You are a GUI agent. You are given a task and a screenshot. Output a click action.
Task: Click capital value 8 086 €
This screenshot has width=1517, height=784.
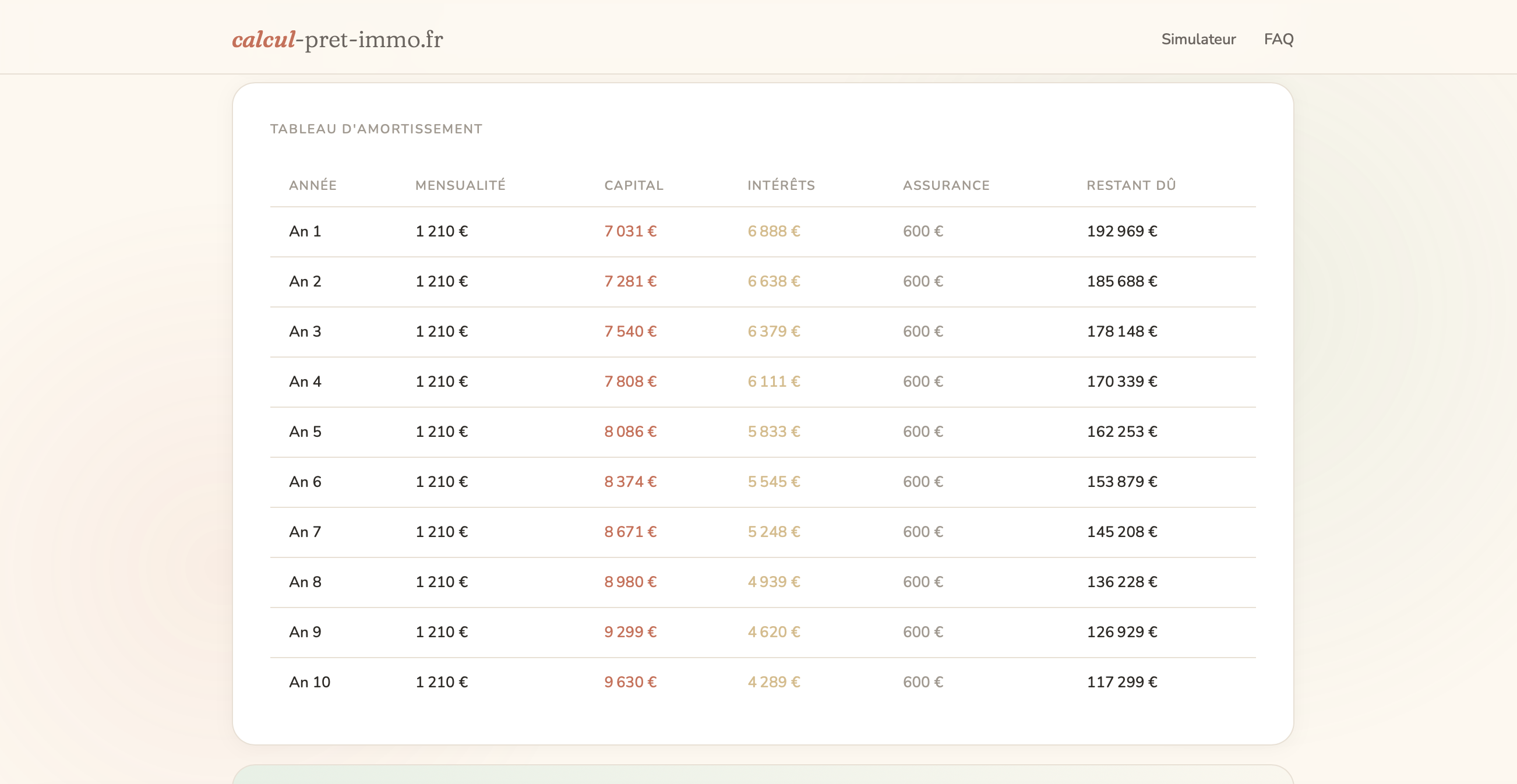[x=630, y=432]
